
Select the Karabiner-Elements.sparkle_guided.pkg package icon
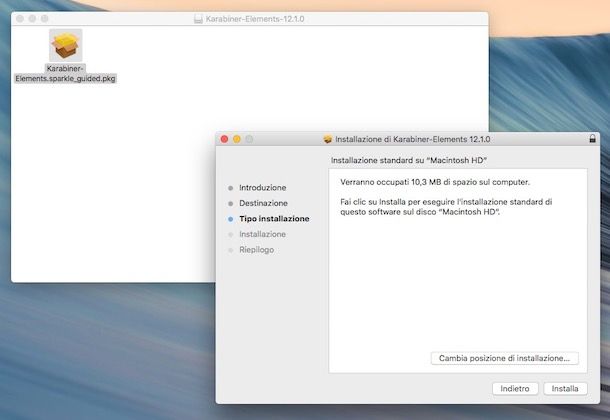[65, 45]
